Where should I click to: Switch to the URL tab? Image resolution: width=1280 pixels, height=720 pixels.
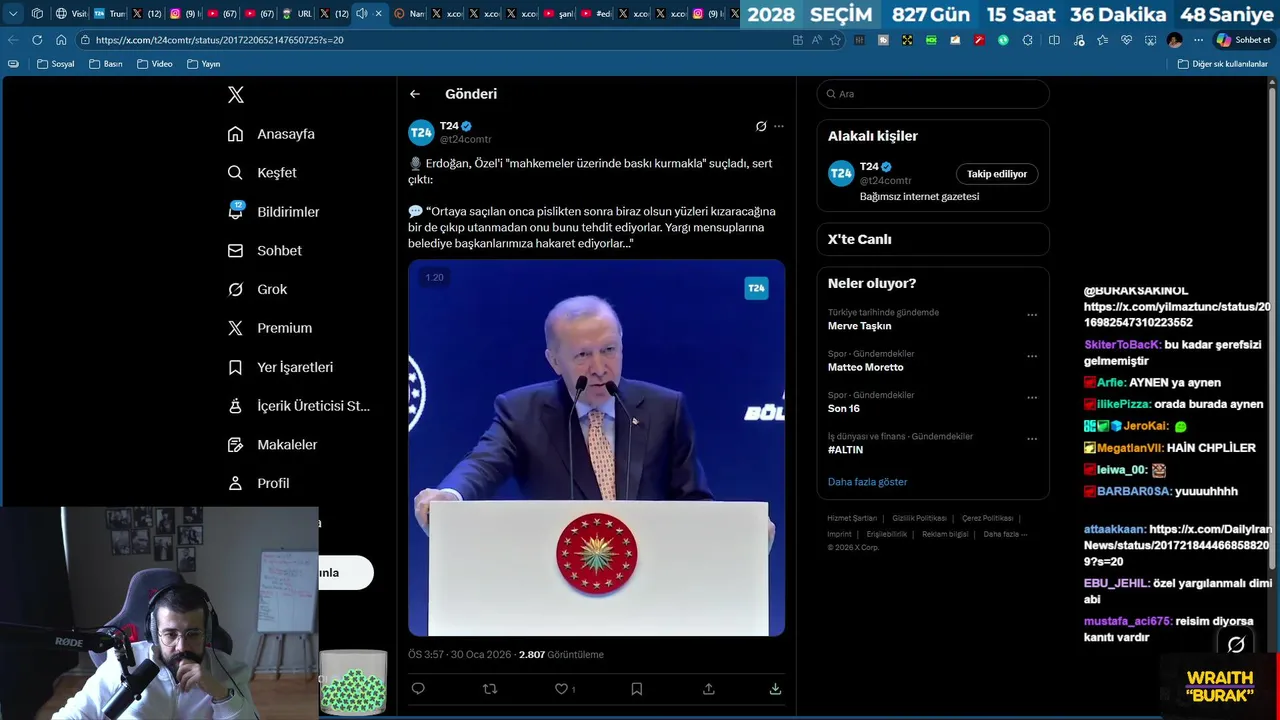coord(297,14)
